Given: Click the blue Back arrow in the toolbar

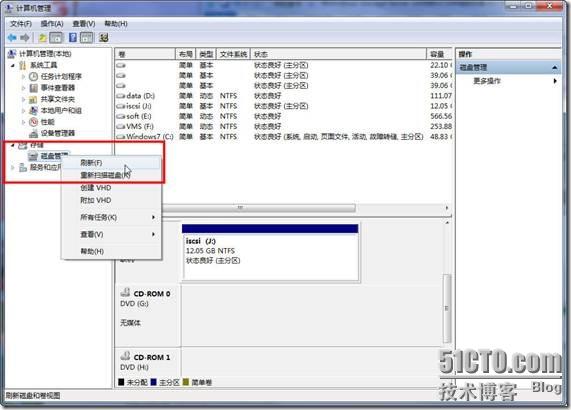Looking at the screenshot, I should (12, 38).
